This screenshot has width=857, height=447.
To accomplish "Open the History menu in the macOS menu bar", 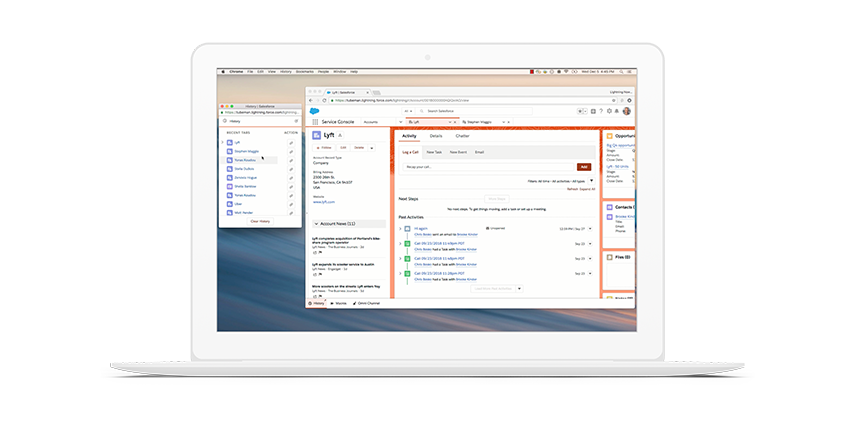I will pos(286,72).
